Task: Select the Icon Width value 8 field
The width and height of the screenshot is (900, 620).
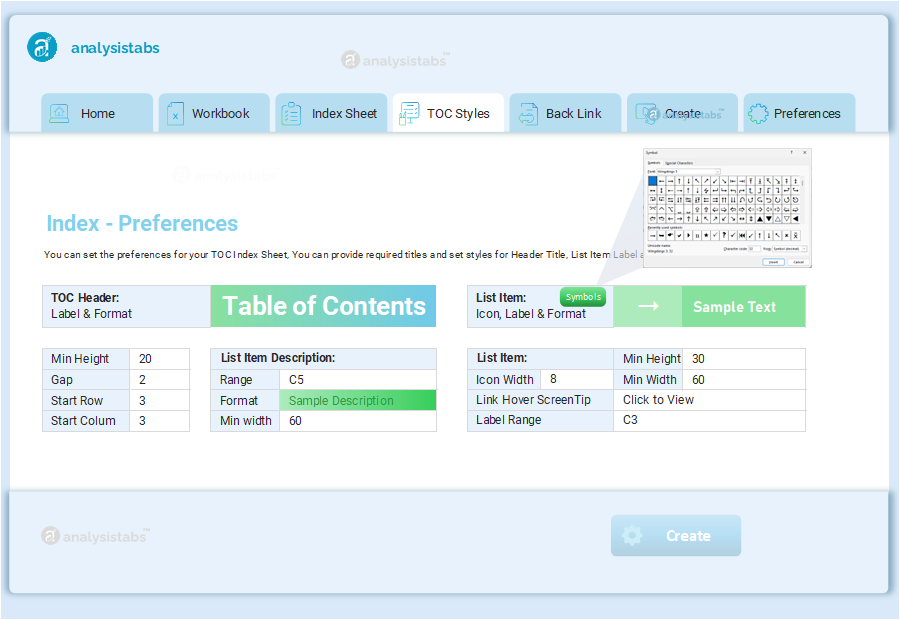Action: 577,379
